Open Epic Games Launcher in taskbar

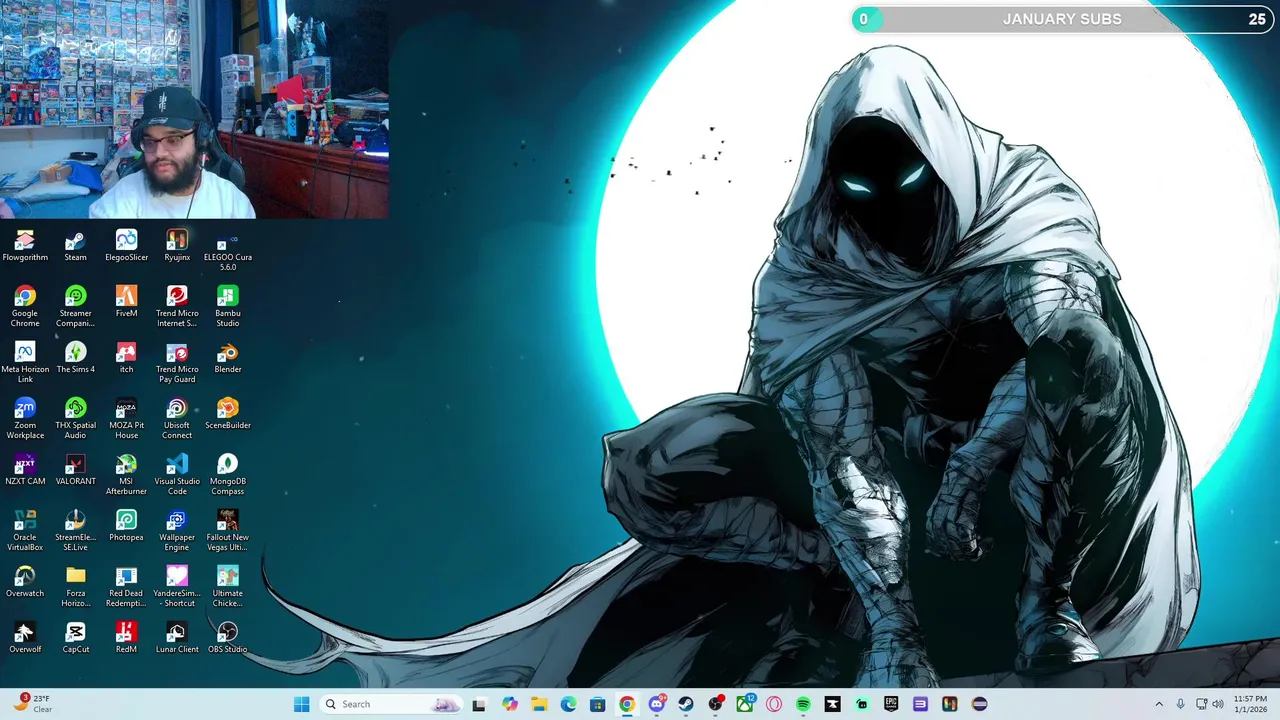click(x=891, y=704)
